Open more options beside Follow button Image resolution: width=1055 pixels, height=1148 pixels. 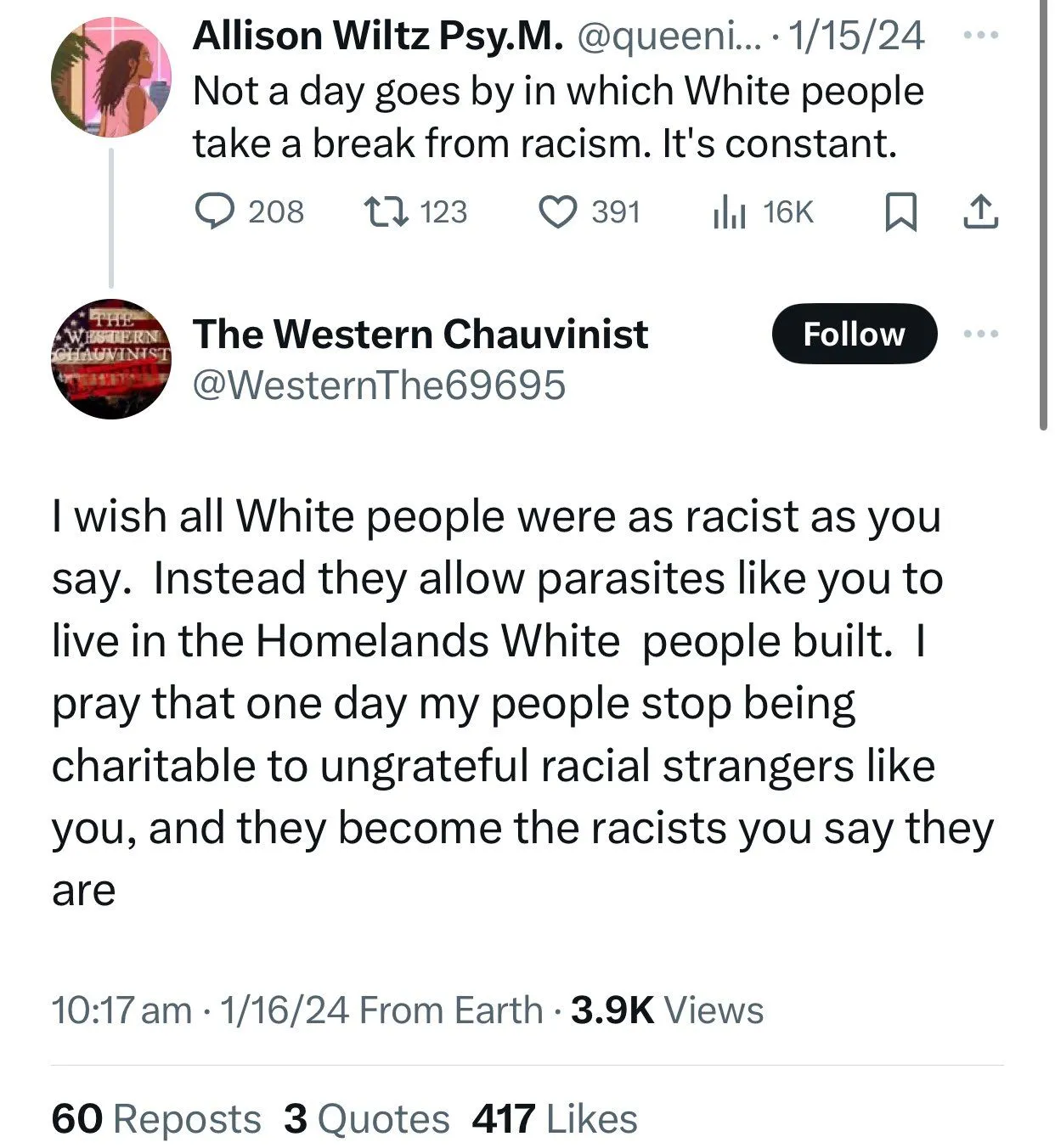tap(981, 334)
